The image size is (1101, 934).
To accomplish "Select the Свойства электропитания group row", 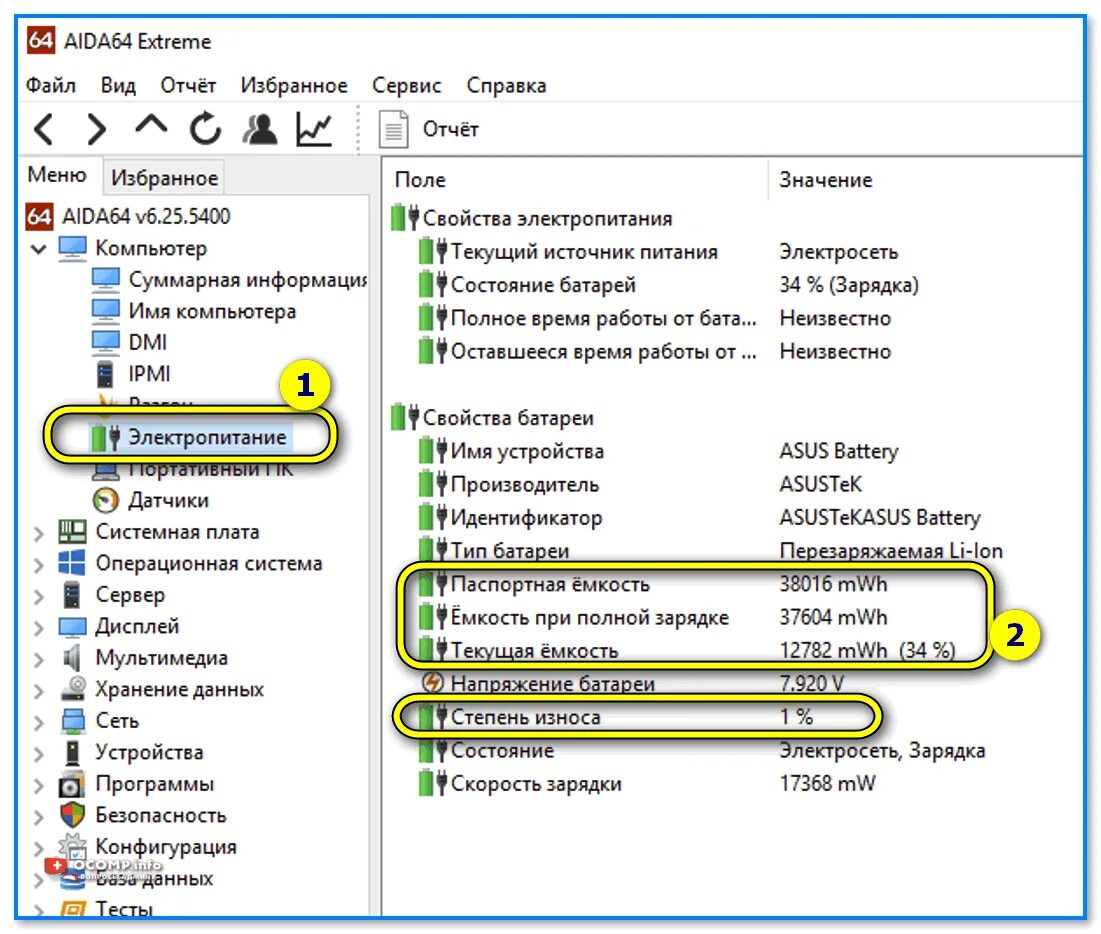I will 532,218.
